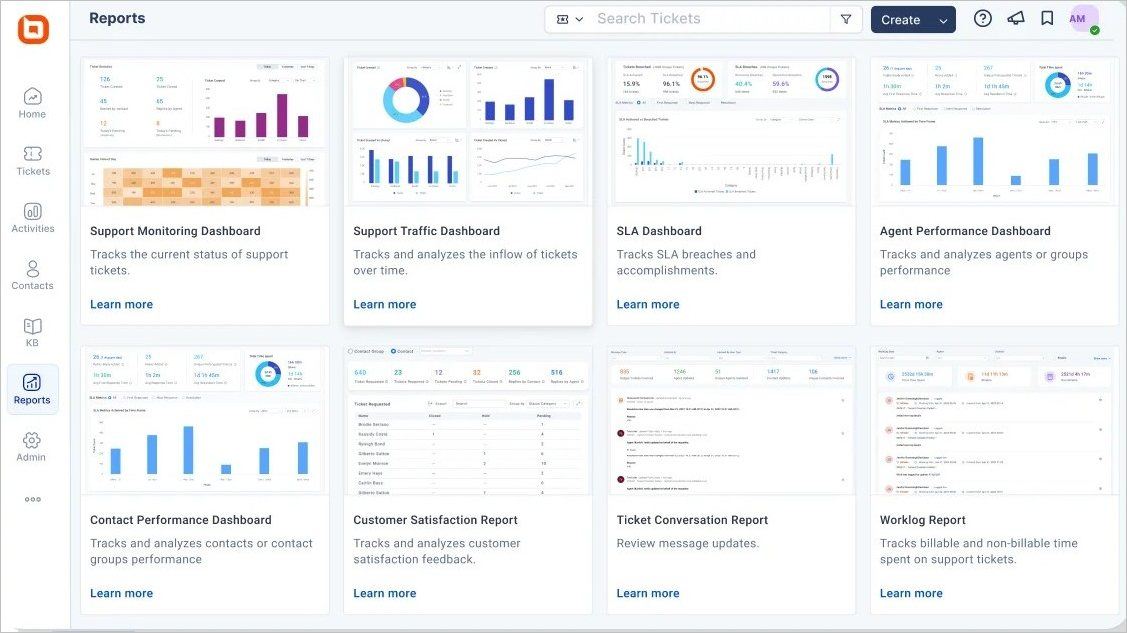This screenshot has width=1127, height=633.
Task: Open the Support Traffic Dashboard preview thumbnail
Action: pos(467,130)
